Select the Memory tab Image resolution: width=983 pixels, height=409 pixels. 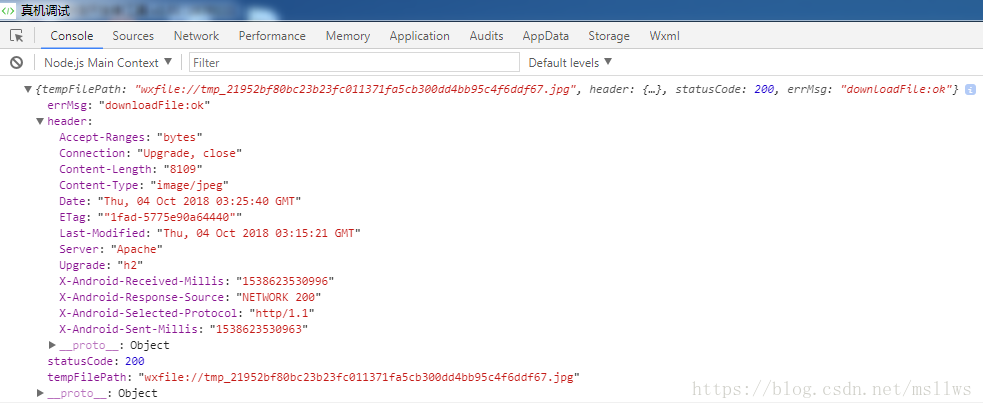(347, 36)
